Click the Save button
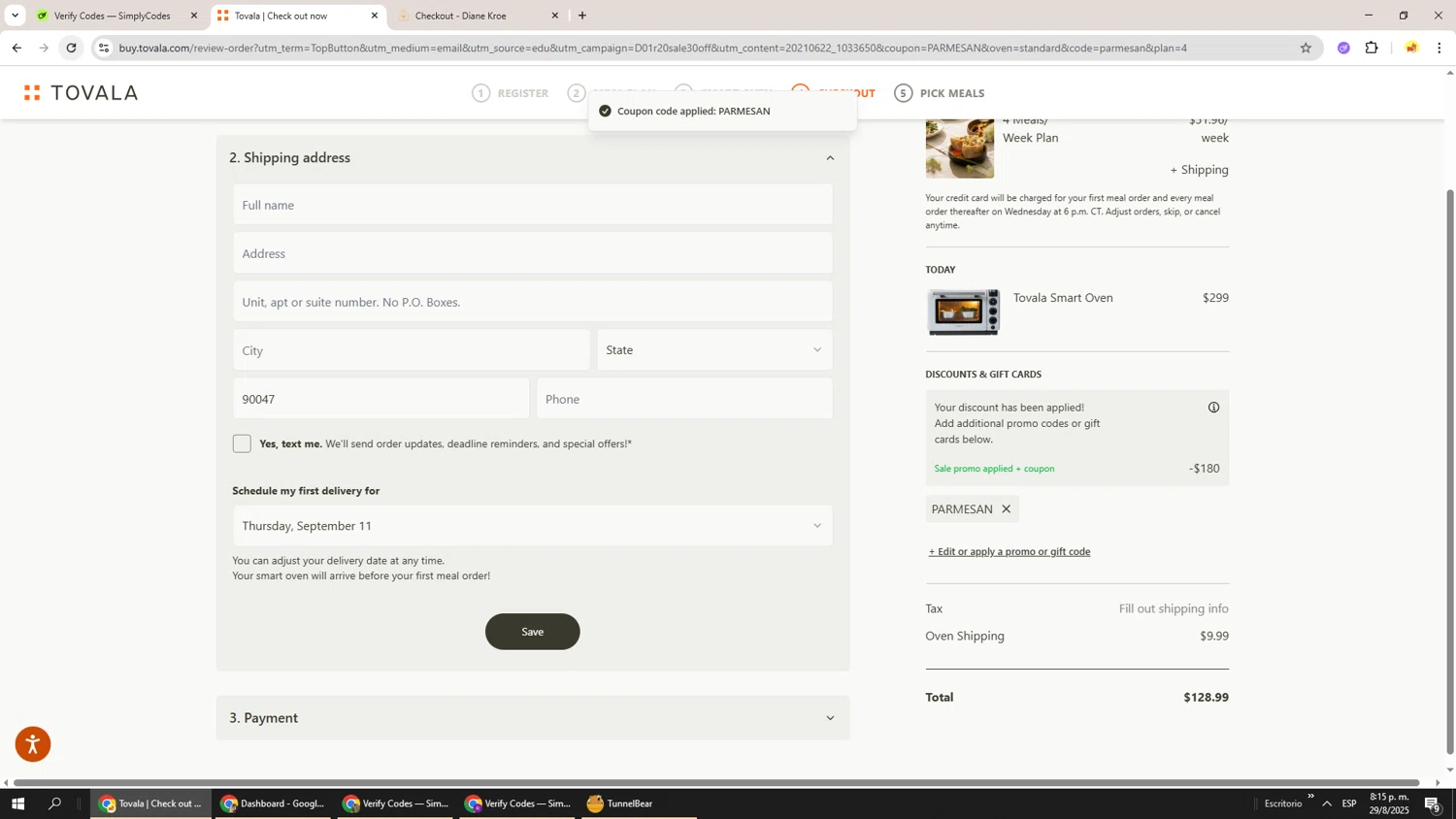 (532, 632)
